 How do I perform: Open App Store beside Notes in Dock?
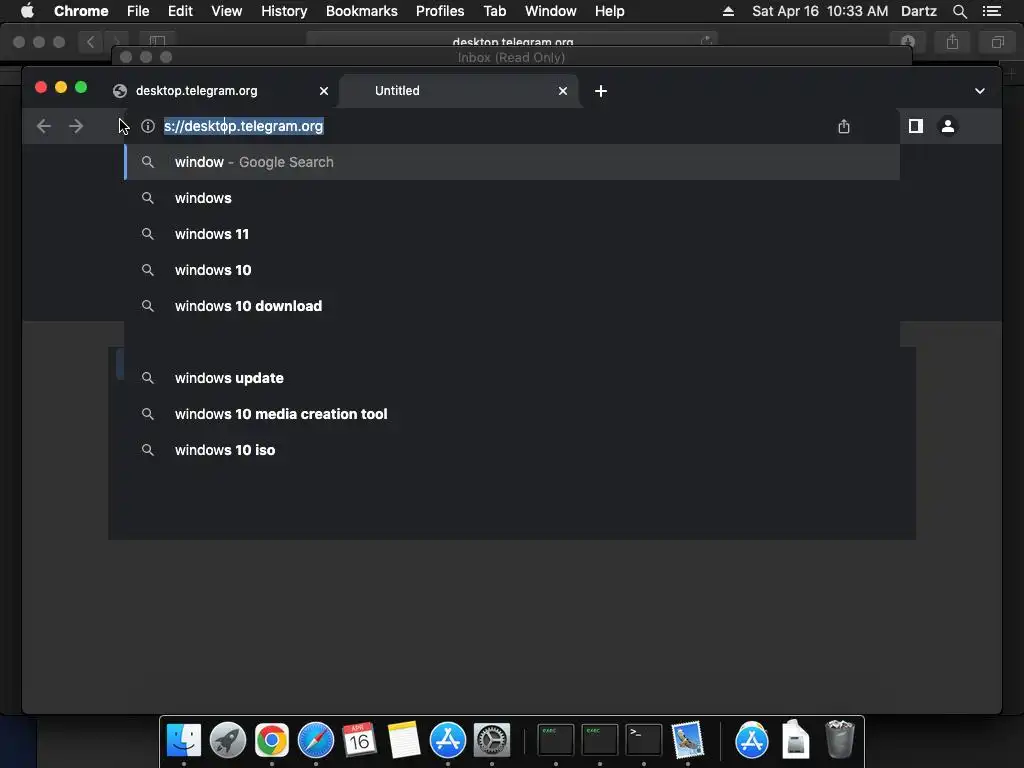click(448, 740)
